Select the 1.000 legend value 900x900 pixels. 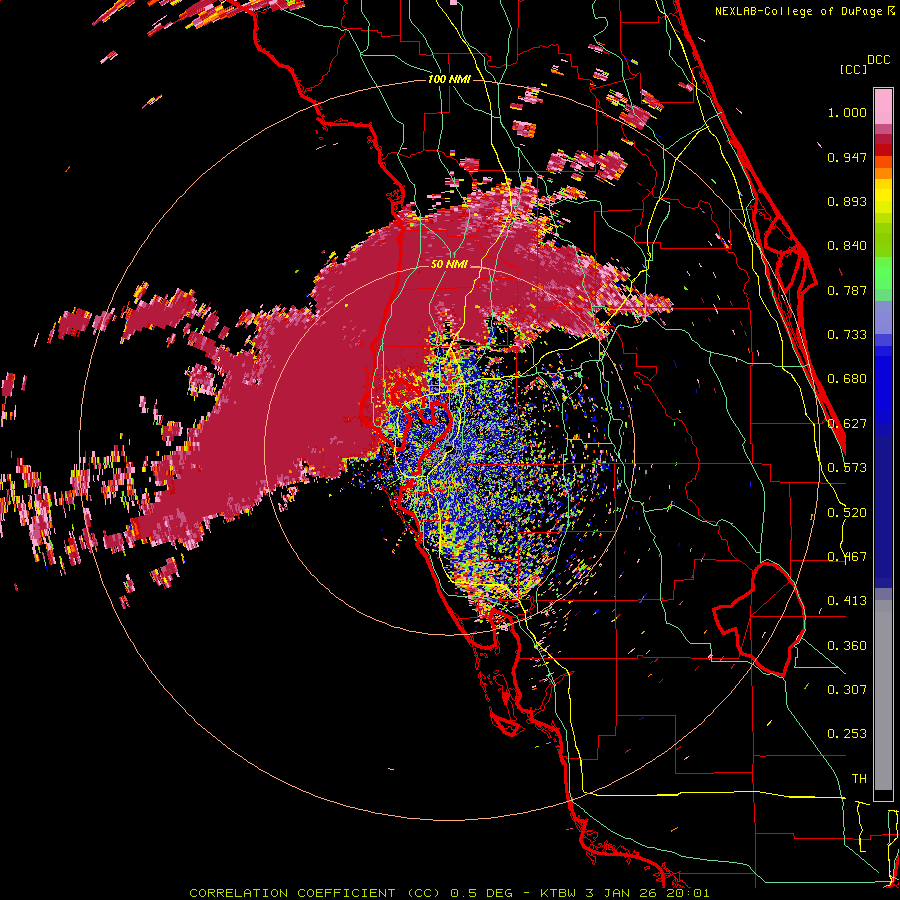847,112
